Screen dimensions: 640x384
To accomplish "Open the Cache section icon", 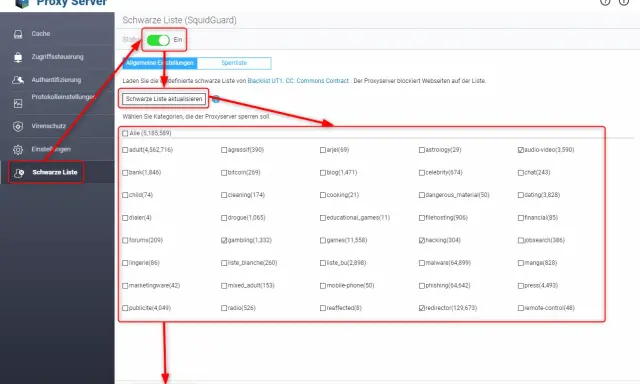I will click(x=18, y=34).
